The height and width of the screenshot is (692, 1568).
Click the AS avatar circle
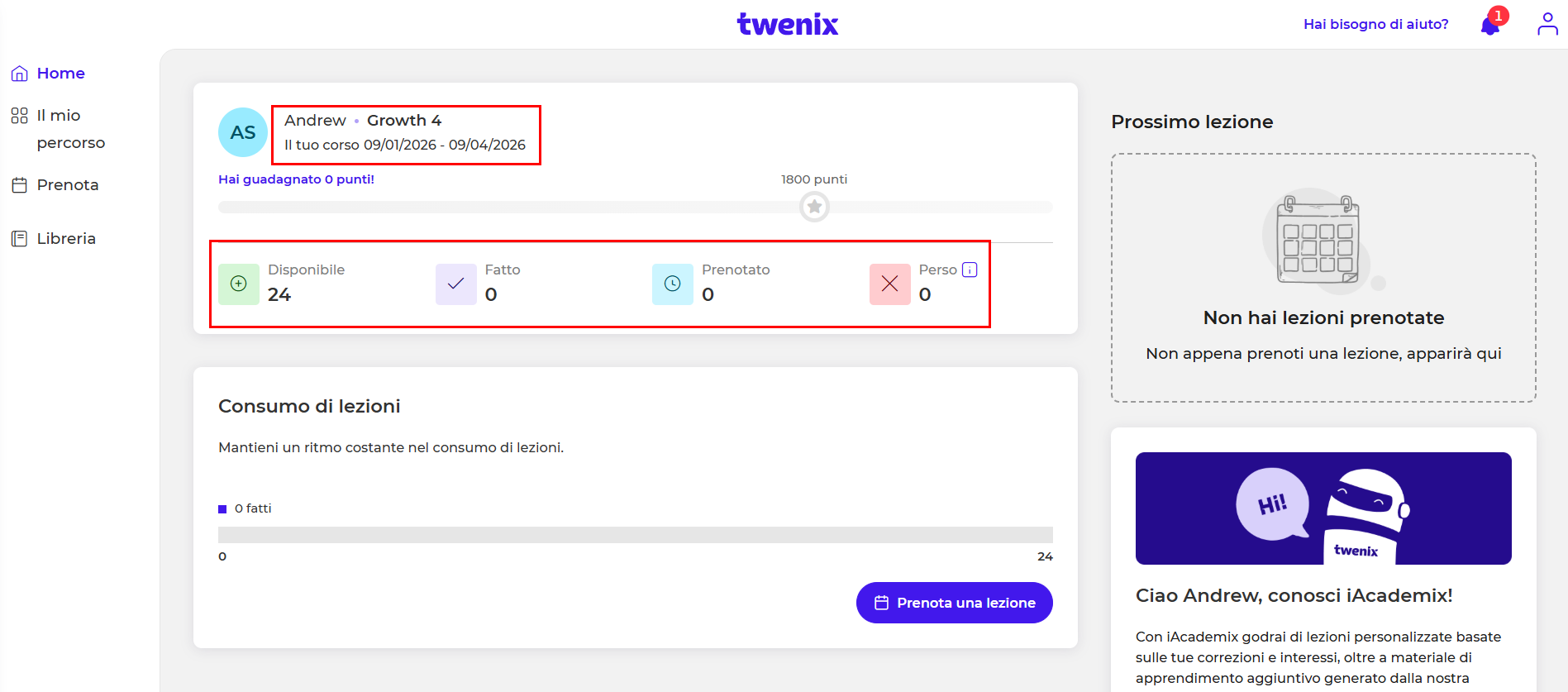pyautogui.click(x=243, y=132)
